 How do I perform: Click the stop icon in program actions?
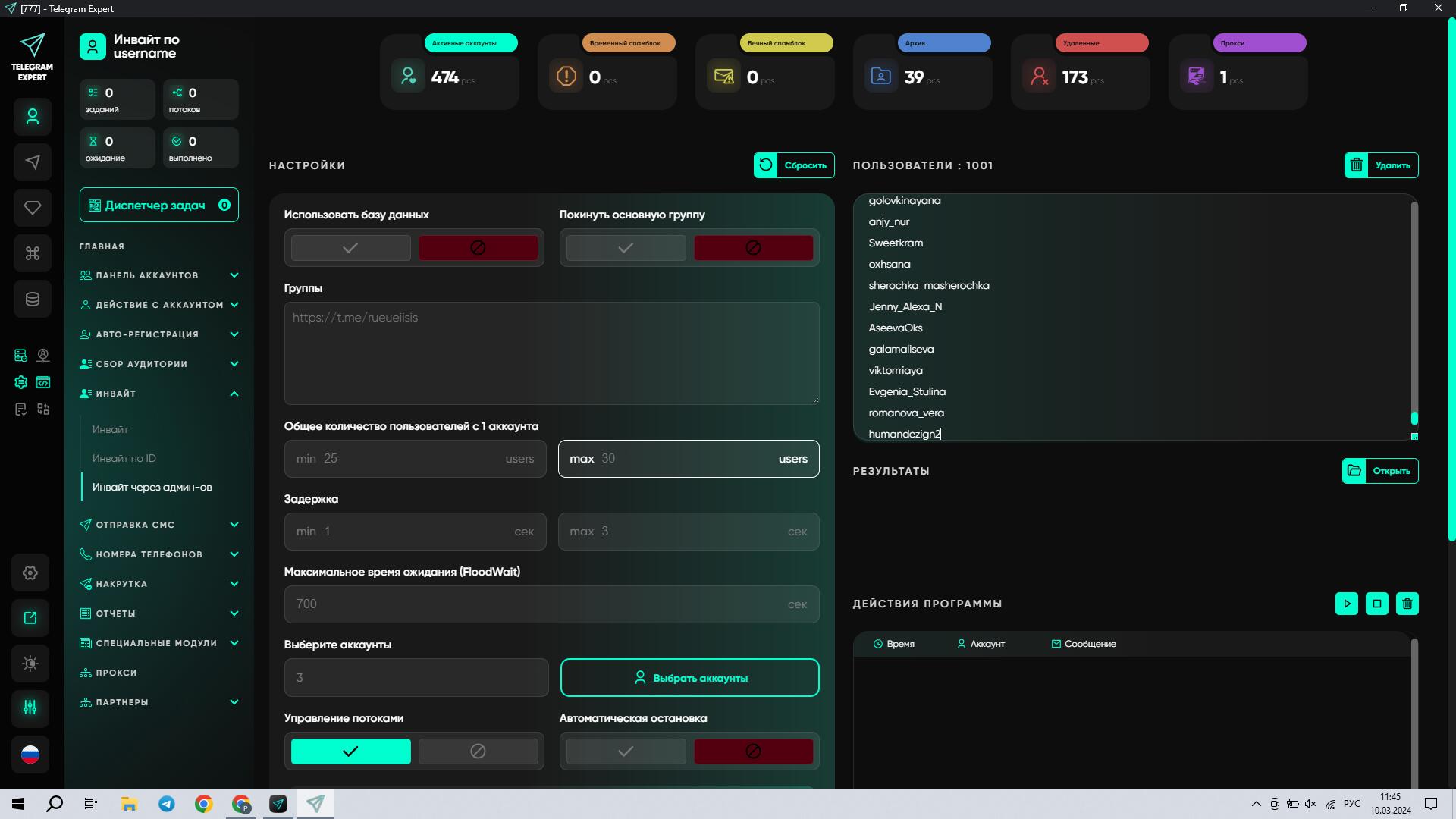click(1377, 604)
